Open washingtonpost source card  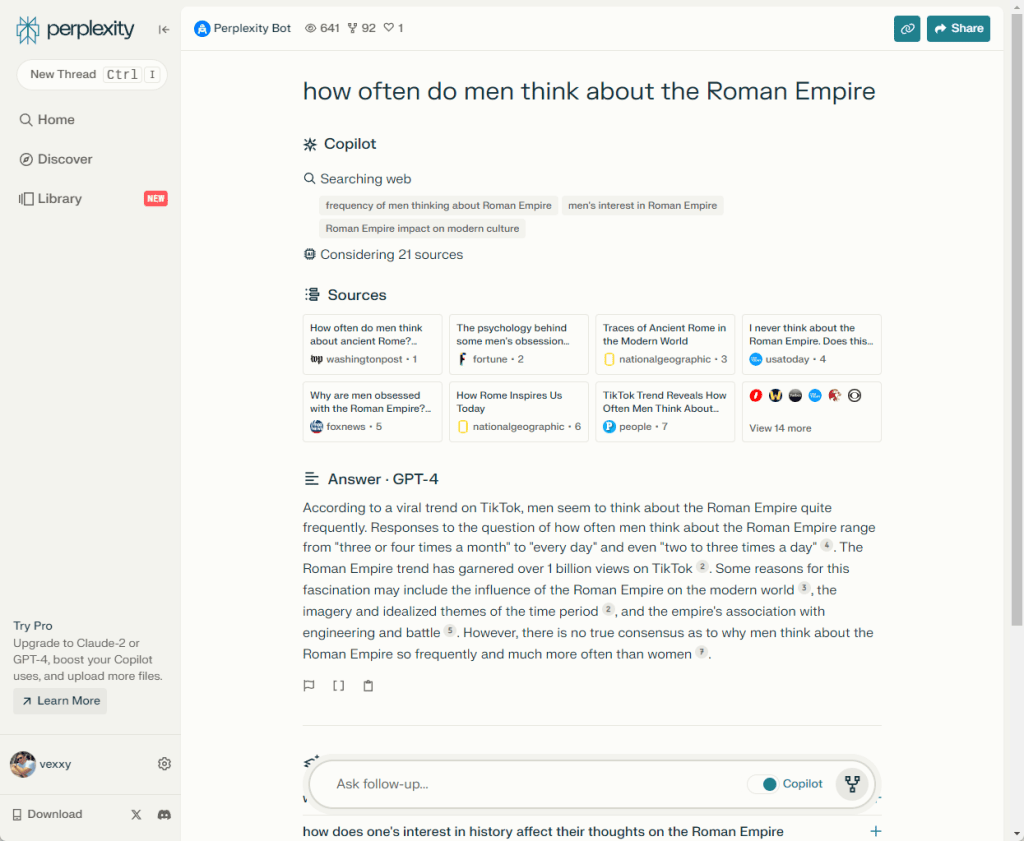372,344
